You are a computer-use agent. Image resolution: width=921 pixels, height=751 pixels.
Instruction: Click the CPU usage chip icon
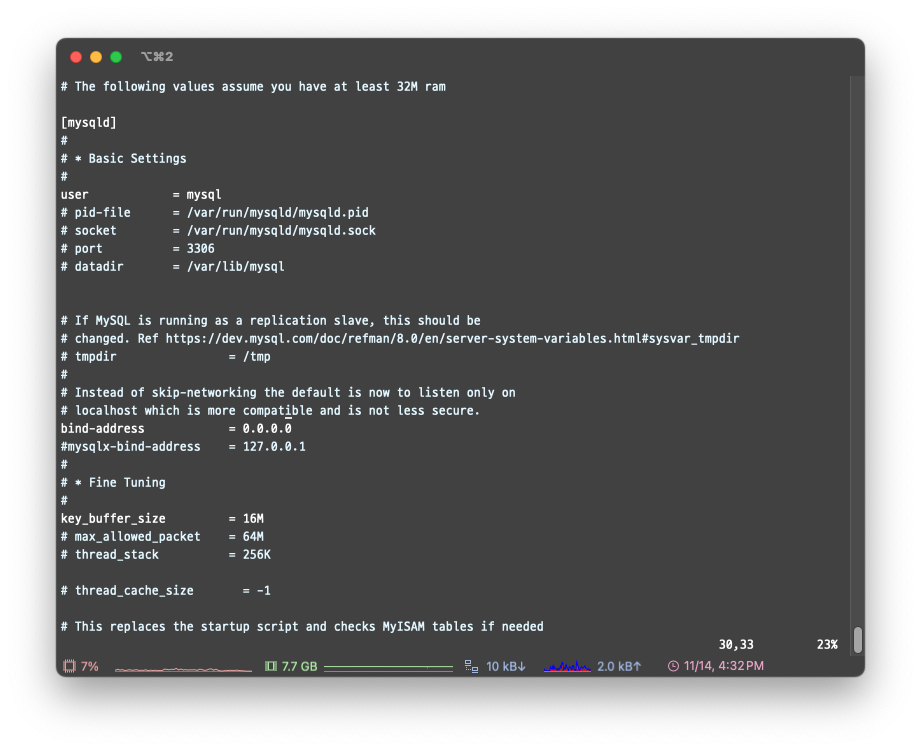(69, 666)
